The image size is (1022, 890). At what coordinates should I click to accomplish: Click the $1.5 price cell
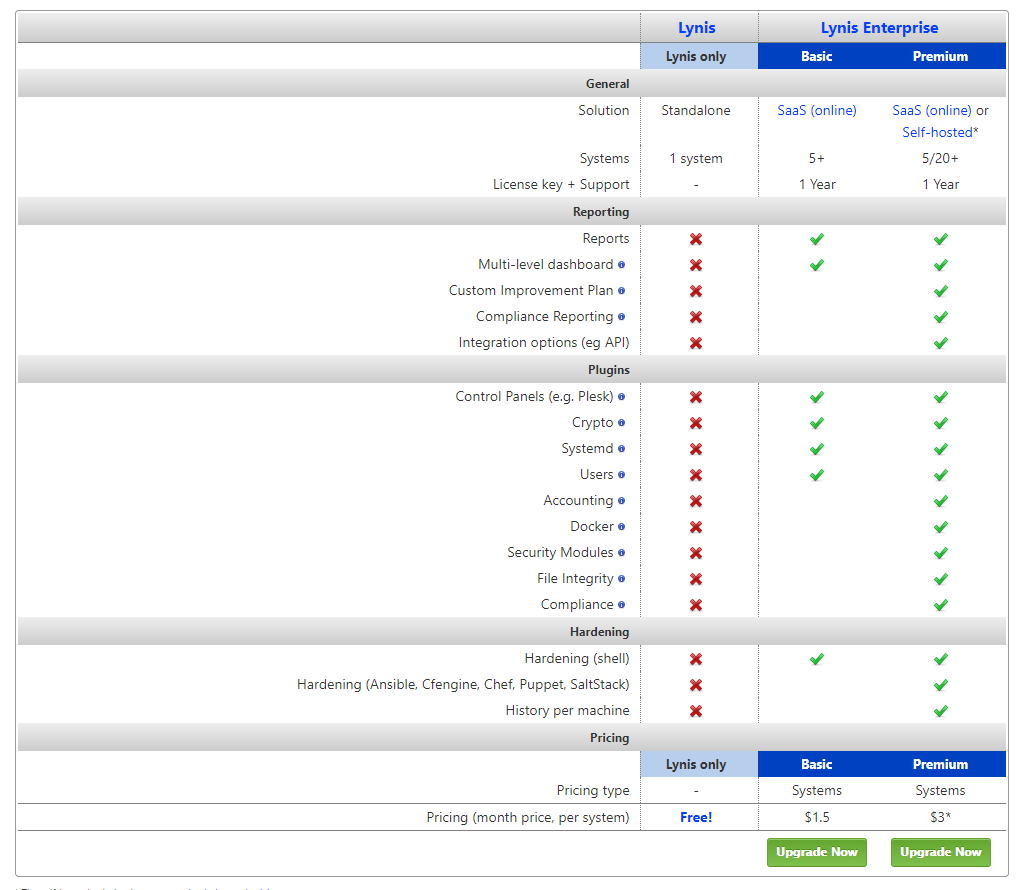click(817, 818)
